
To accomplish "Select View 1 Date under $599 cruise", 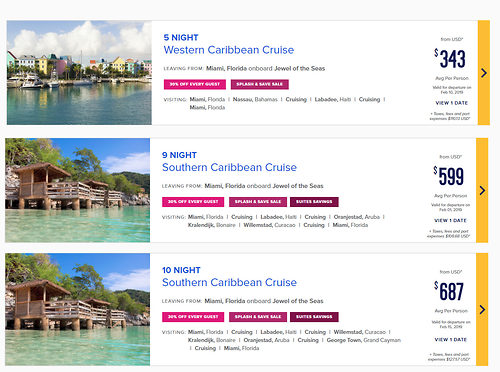I will click(450, 220).
